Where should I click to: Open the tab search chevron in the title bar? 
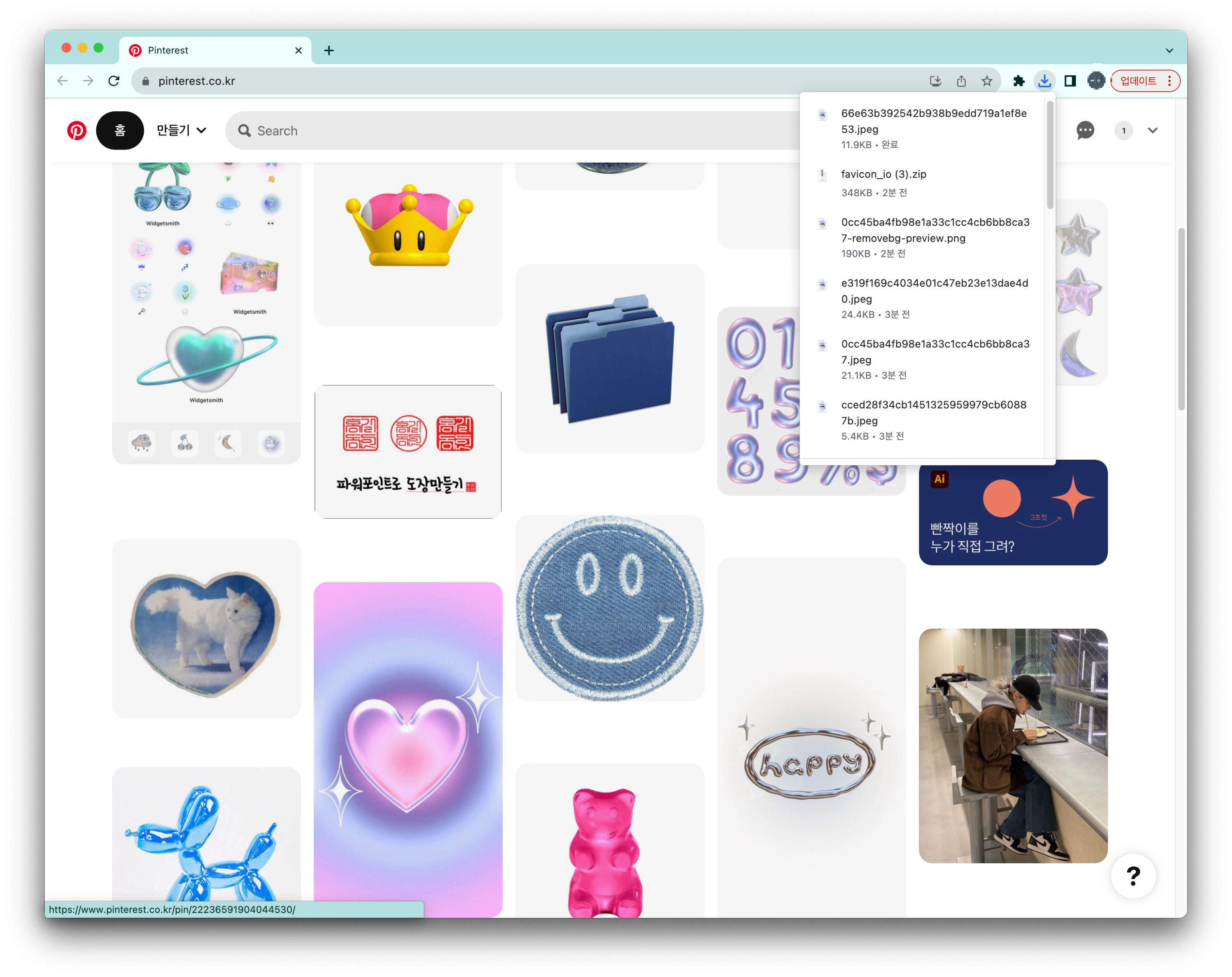pyautogui.click(x=1169, y=50)
